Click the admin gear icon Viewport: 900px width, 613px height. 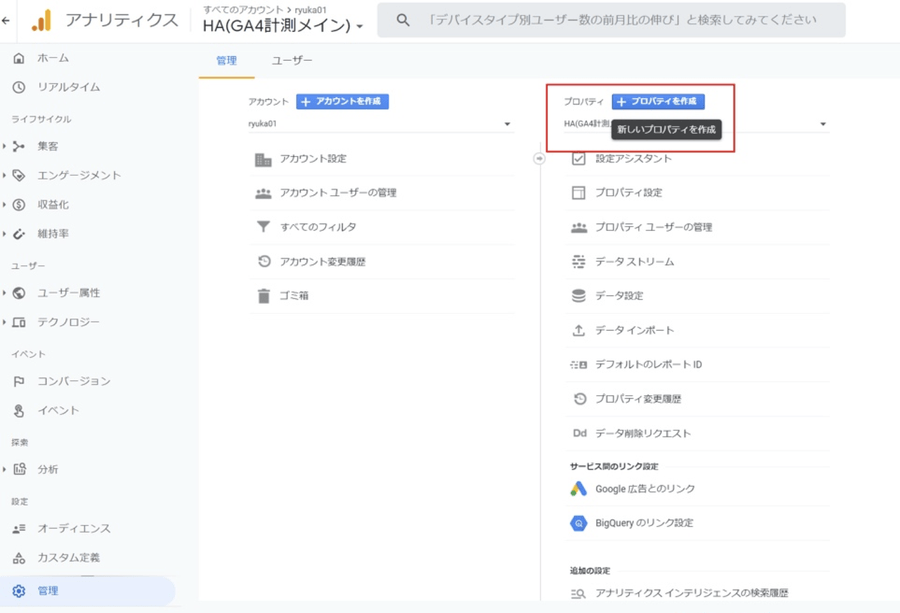click(x=19, y=591)
